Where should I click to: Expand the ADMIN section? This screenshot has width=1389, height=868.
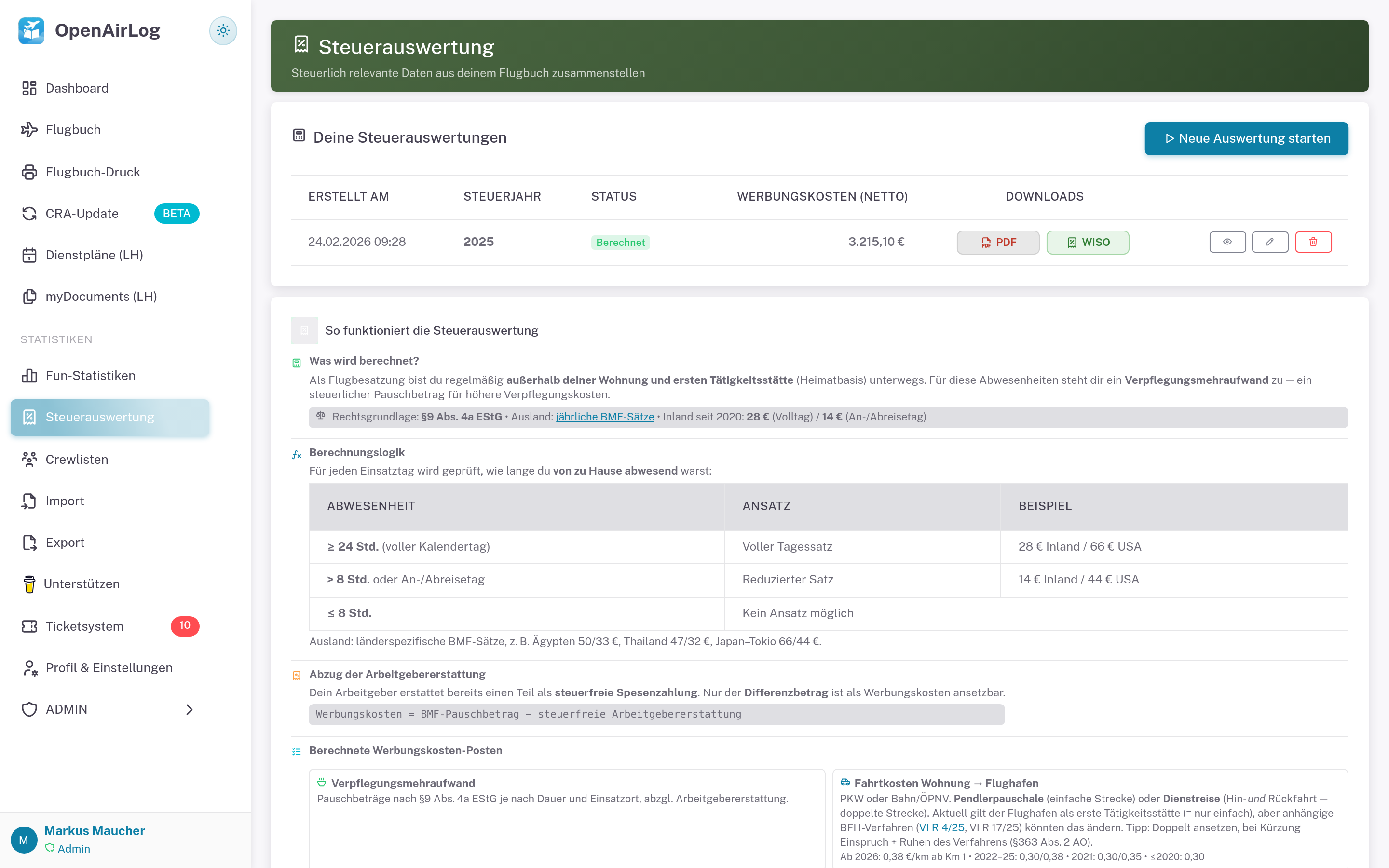coord(190,709)
